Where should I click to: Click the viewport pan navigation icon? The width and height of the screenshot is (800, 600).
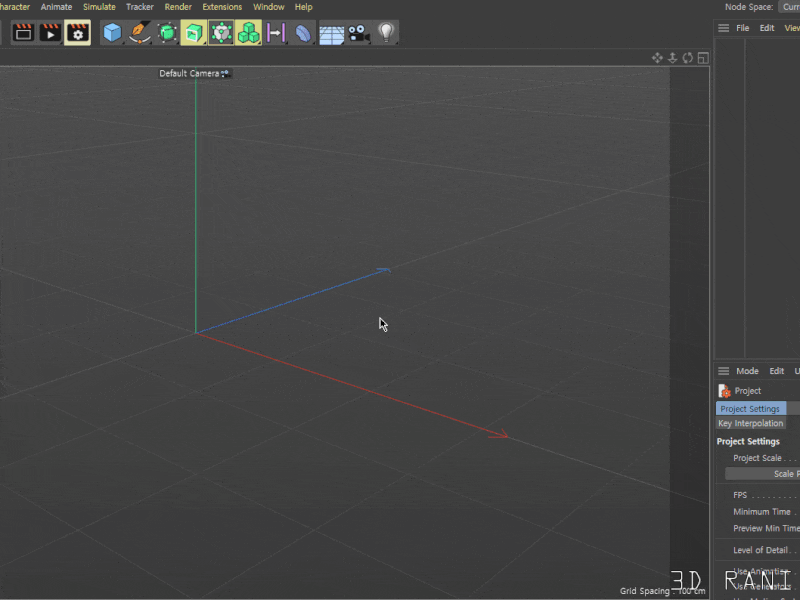(657, 57)
